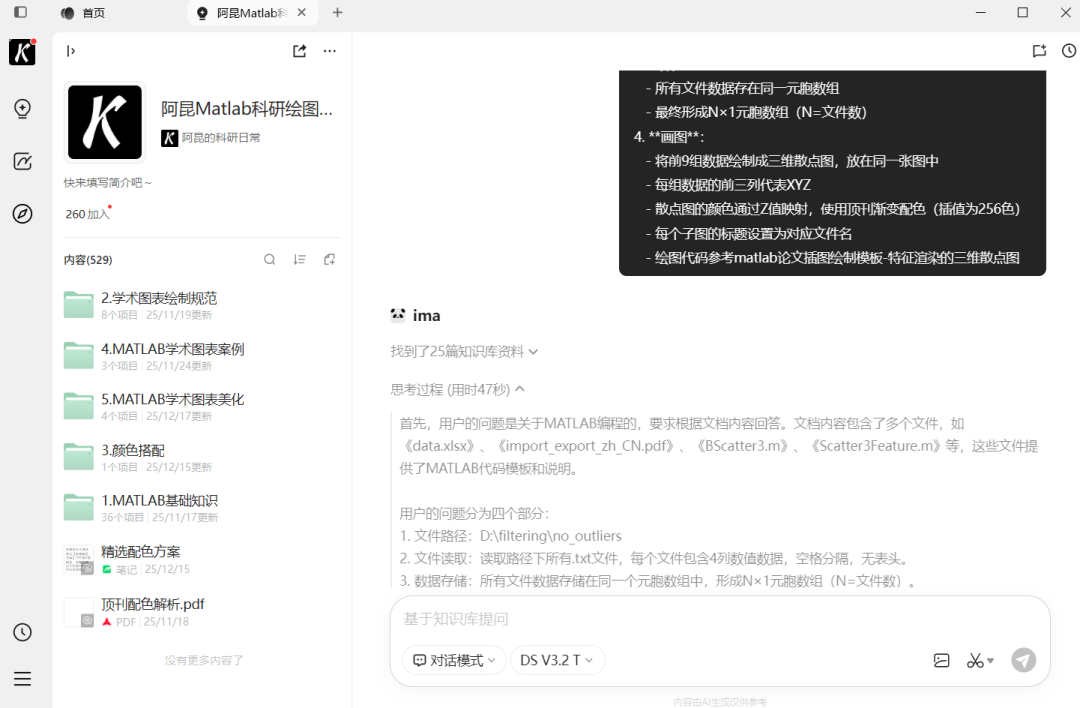
Task: Open the 顶刊配色解析.pdf file
Action: (x=202, y=612)
